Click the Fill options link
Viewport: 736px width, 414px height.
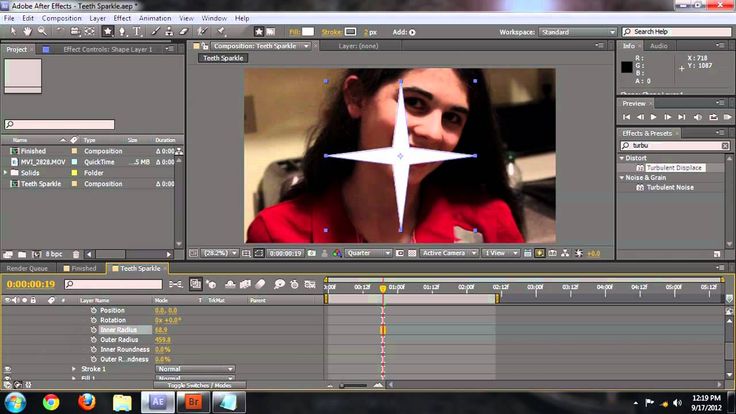295,32
